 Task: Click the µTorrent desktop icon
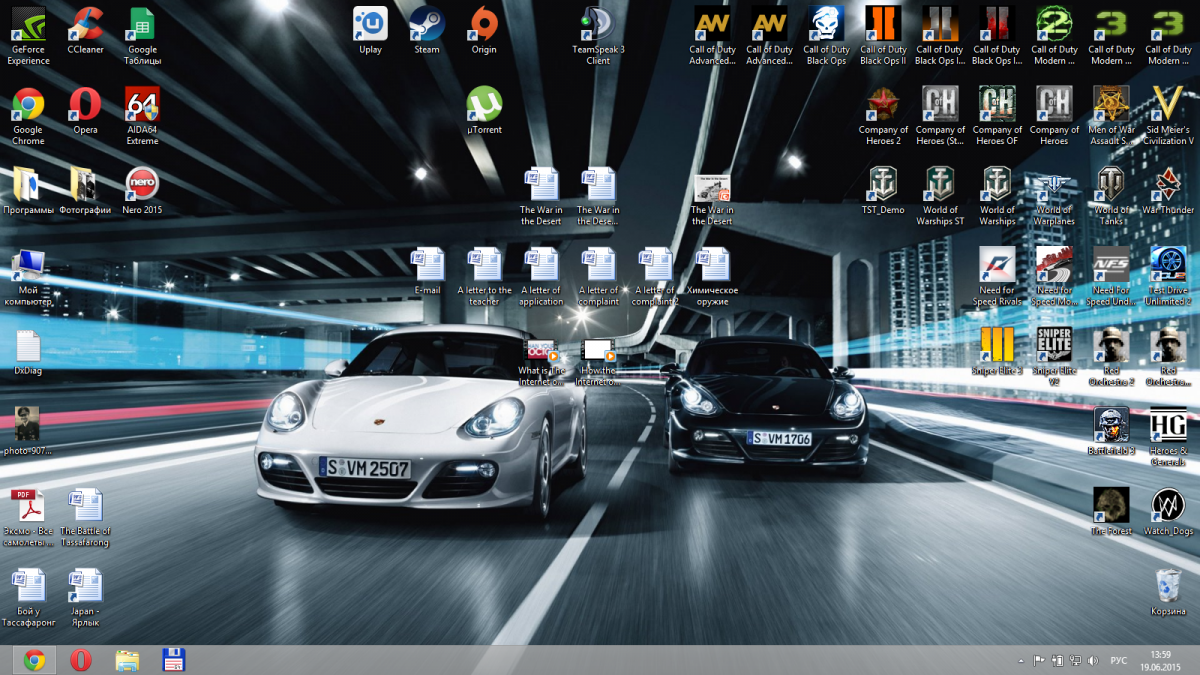[x=484, y=105]
